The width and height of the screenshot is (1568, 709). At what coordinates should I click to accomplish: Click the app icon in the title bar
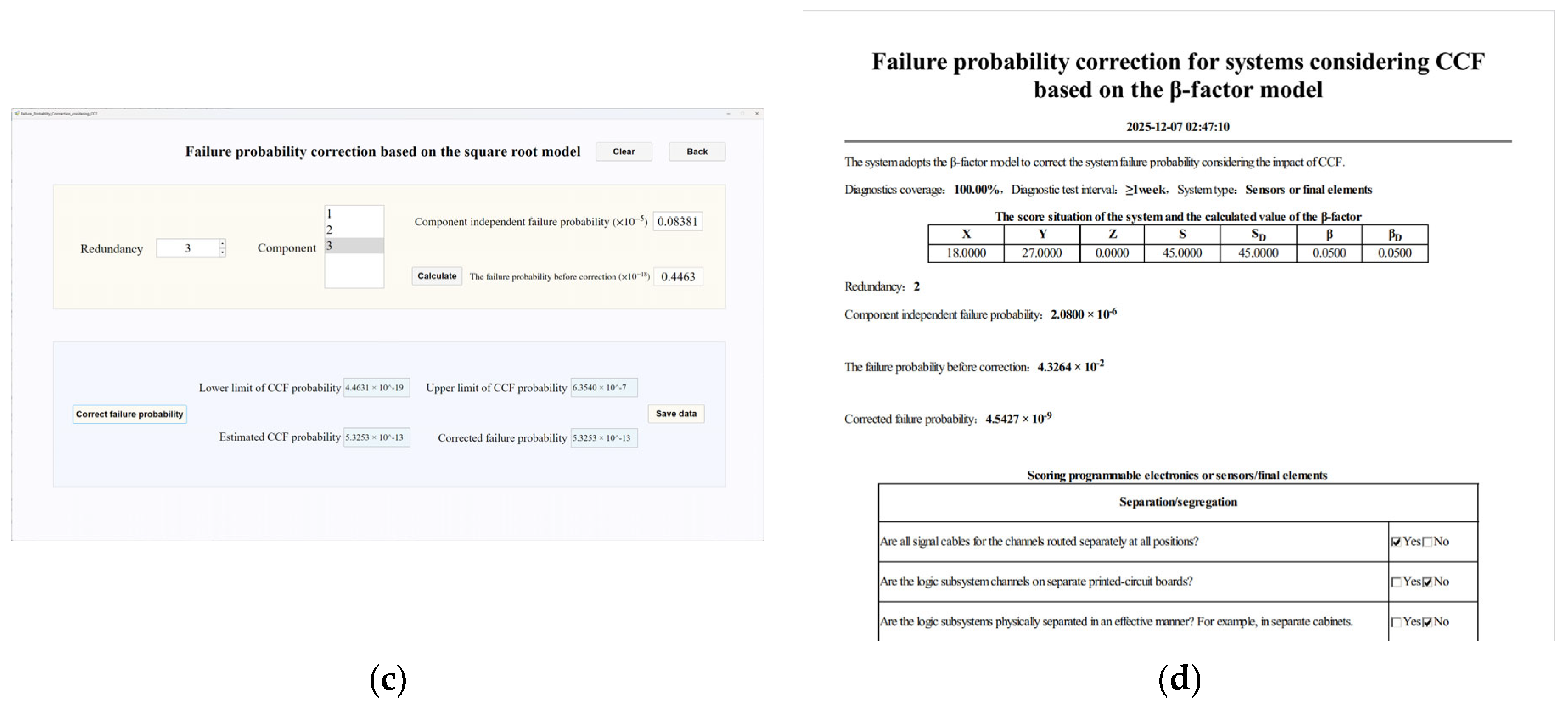[17, 114]
